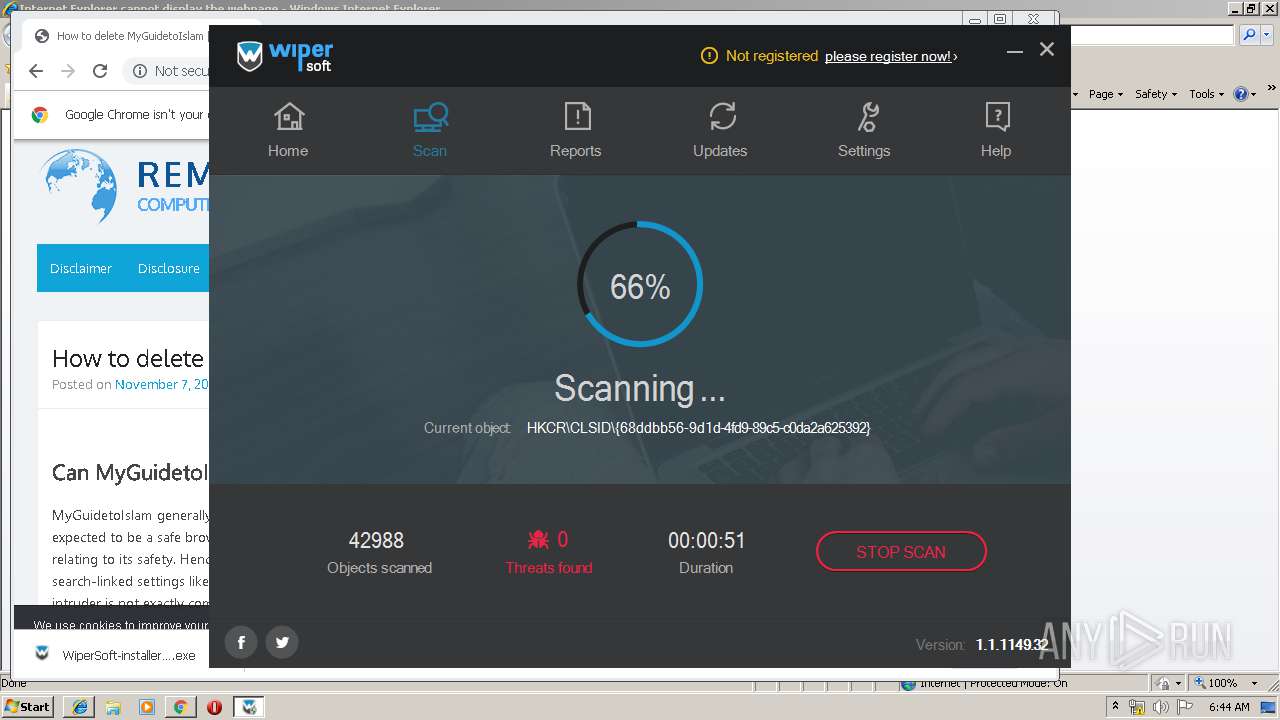Click the system tray network icon
Image resolution: width=1280 pixels, height=720 pixels.
pos(1137,707)
